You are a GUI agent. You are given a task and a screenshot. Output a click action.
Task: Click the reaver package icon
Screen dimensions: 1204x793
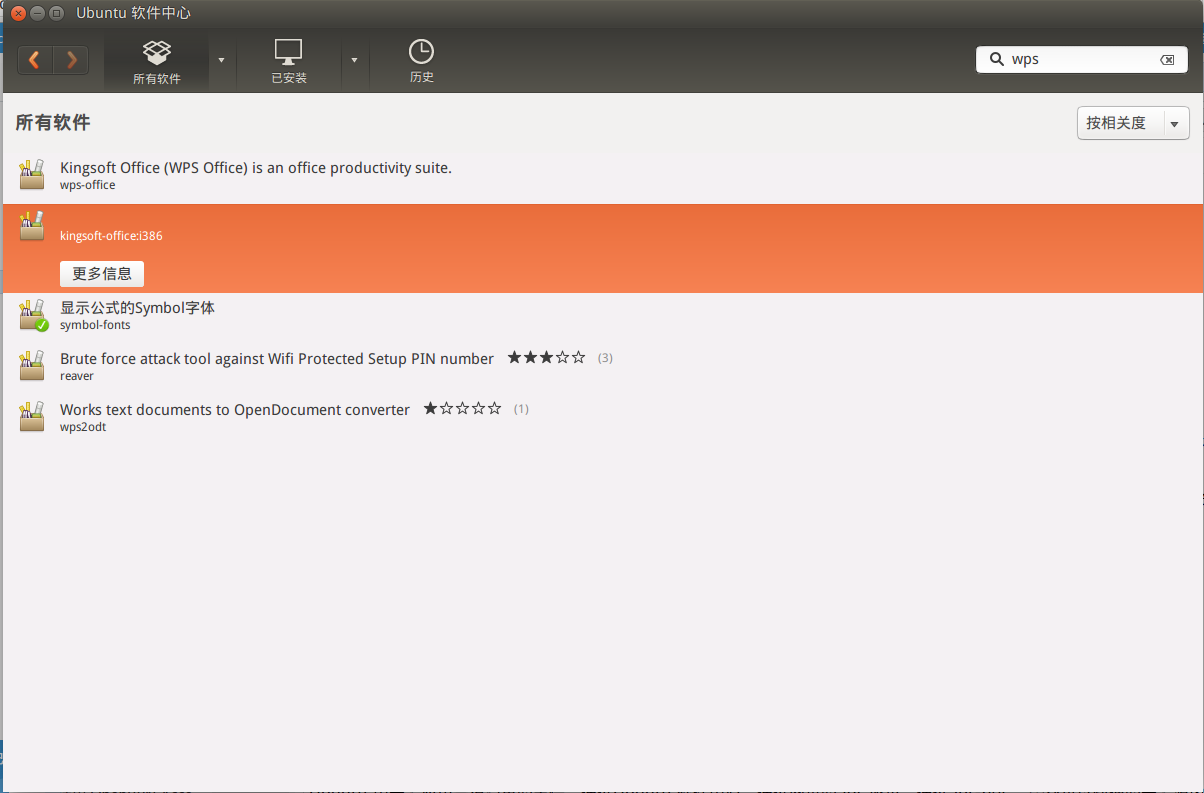pos(32,365)
